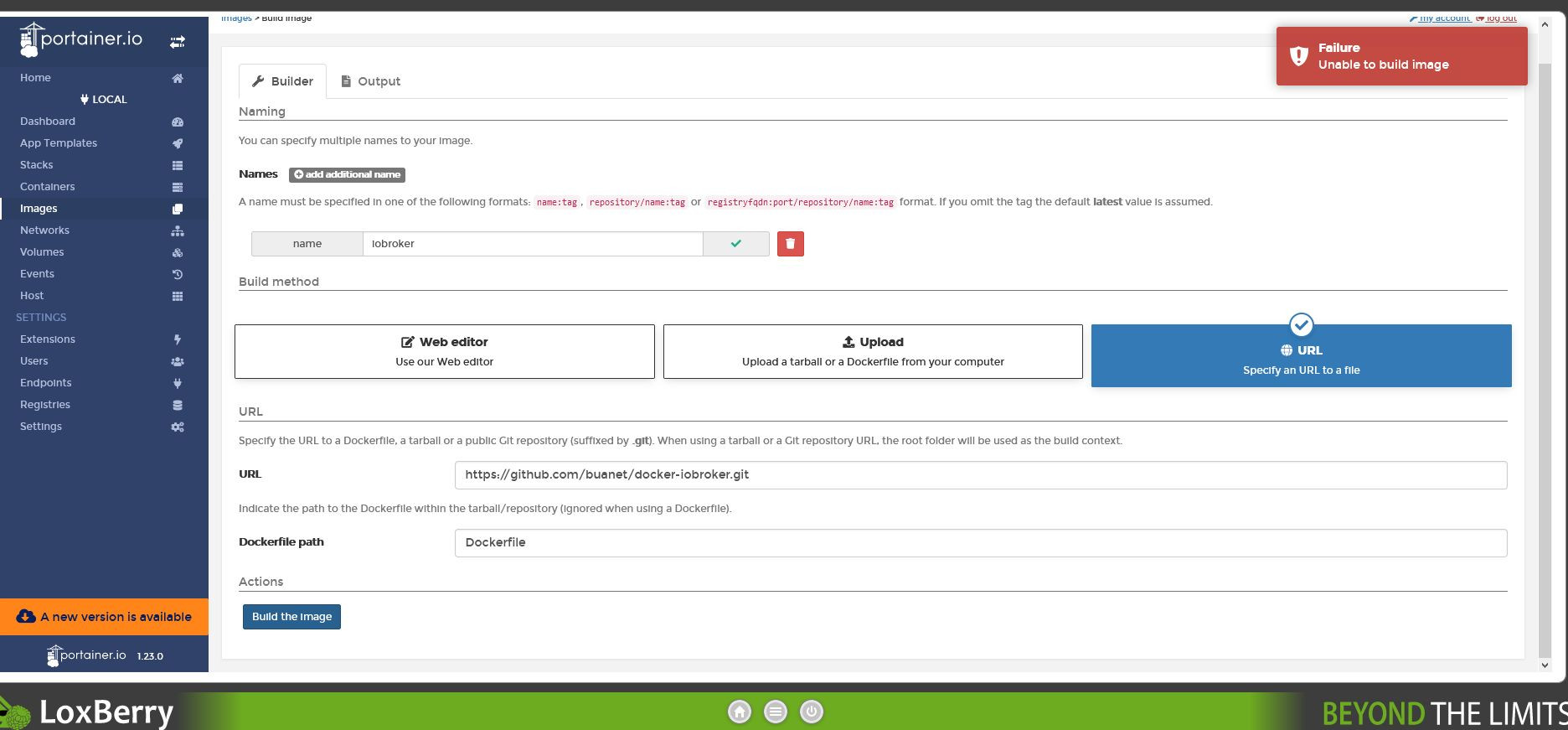Click the URL input field
1568x730 pixels.
(981, 475)
